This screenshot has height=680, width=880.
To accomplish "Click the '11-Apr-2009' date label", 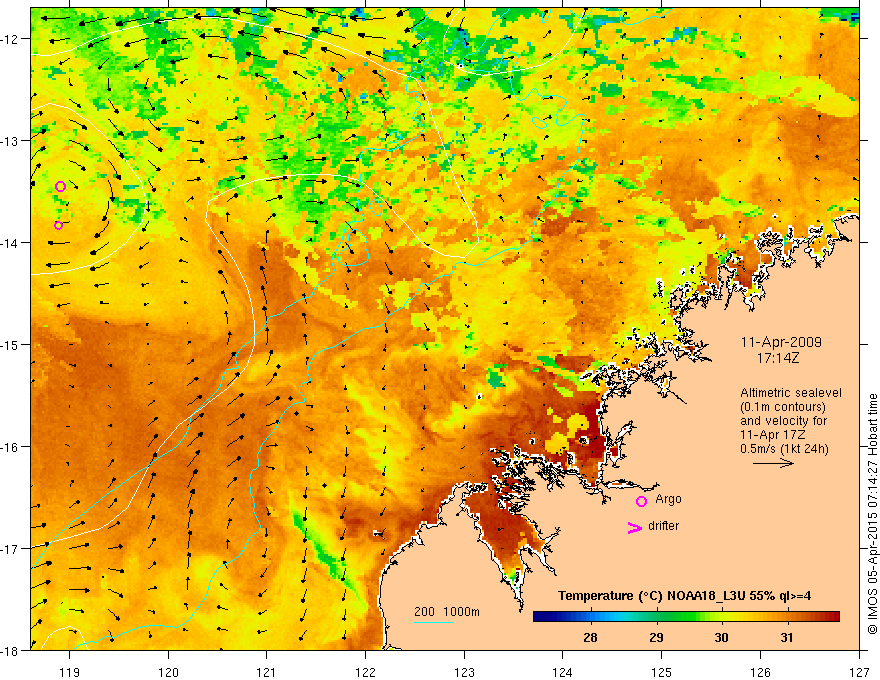I will tap(781, 342).
